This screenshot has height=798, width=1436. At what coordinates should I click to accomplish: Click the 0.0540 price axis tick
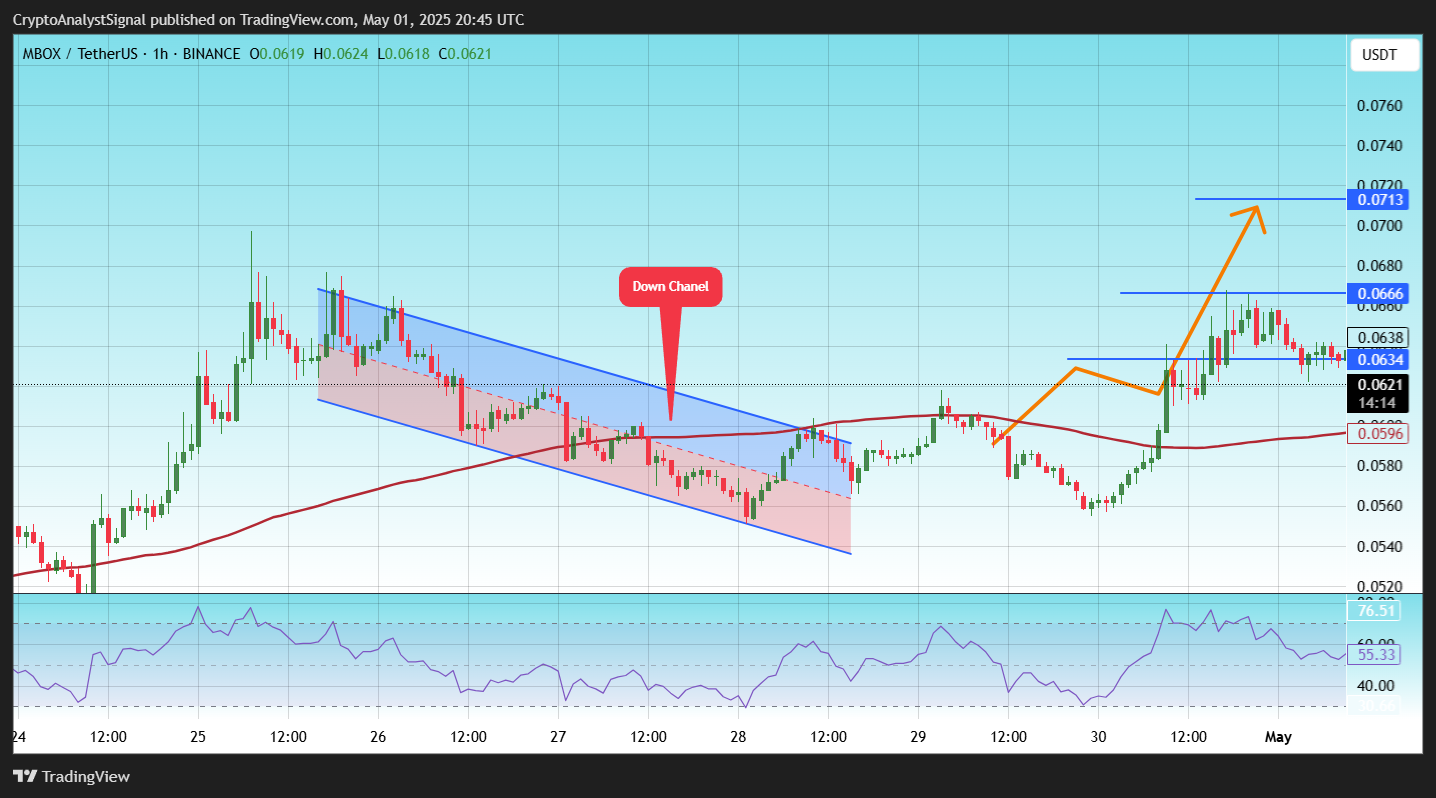pyautogui.click(x=1381, y=546)
